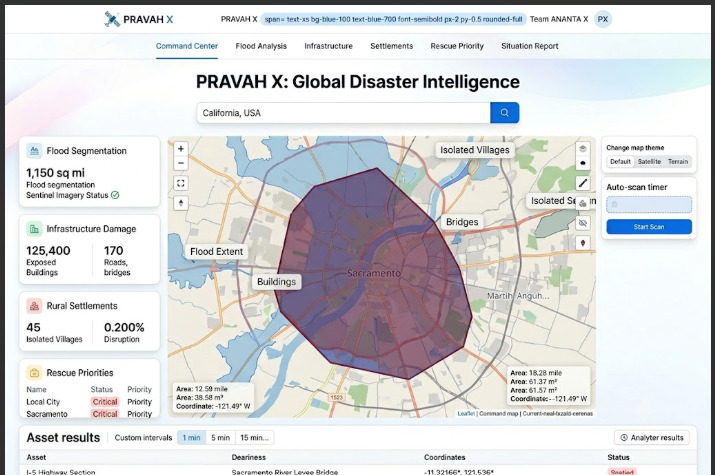
Task: Select the 15 min interval option
Action: [x=254, y=438]
